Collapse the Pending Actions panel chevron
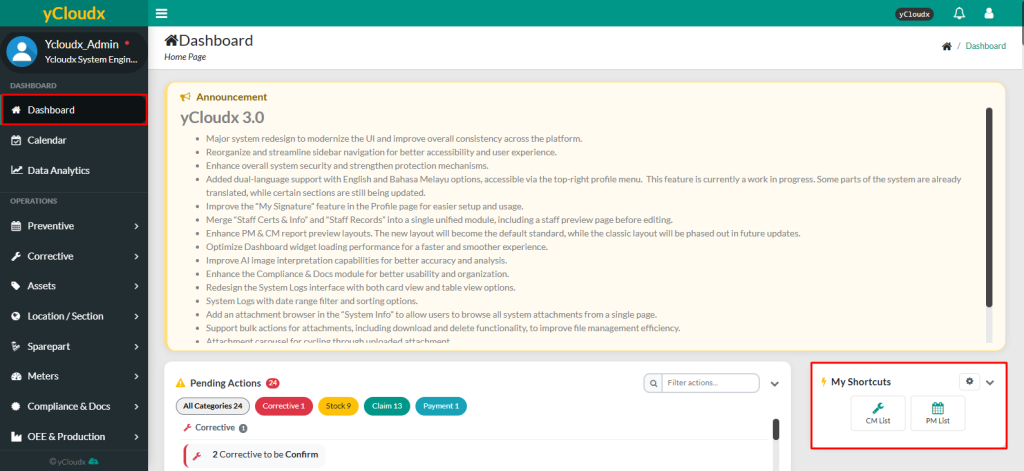1024x471 pixels. (x=775, y=383)
